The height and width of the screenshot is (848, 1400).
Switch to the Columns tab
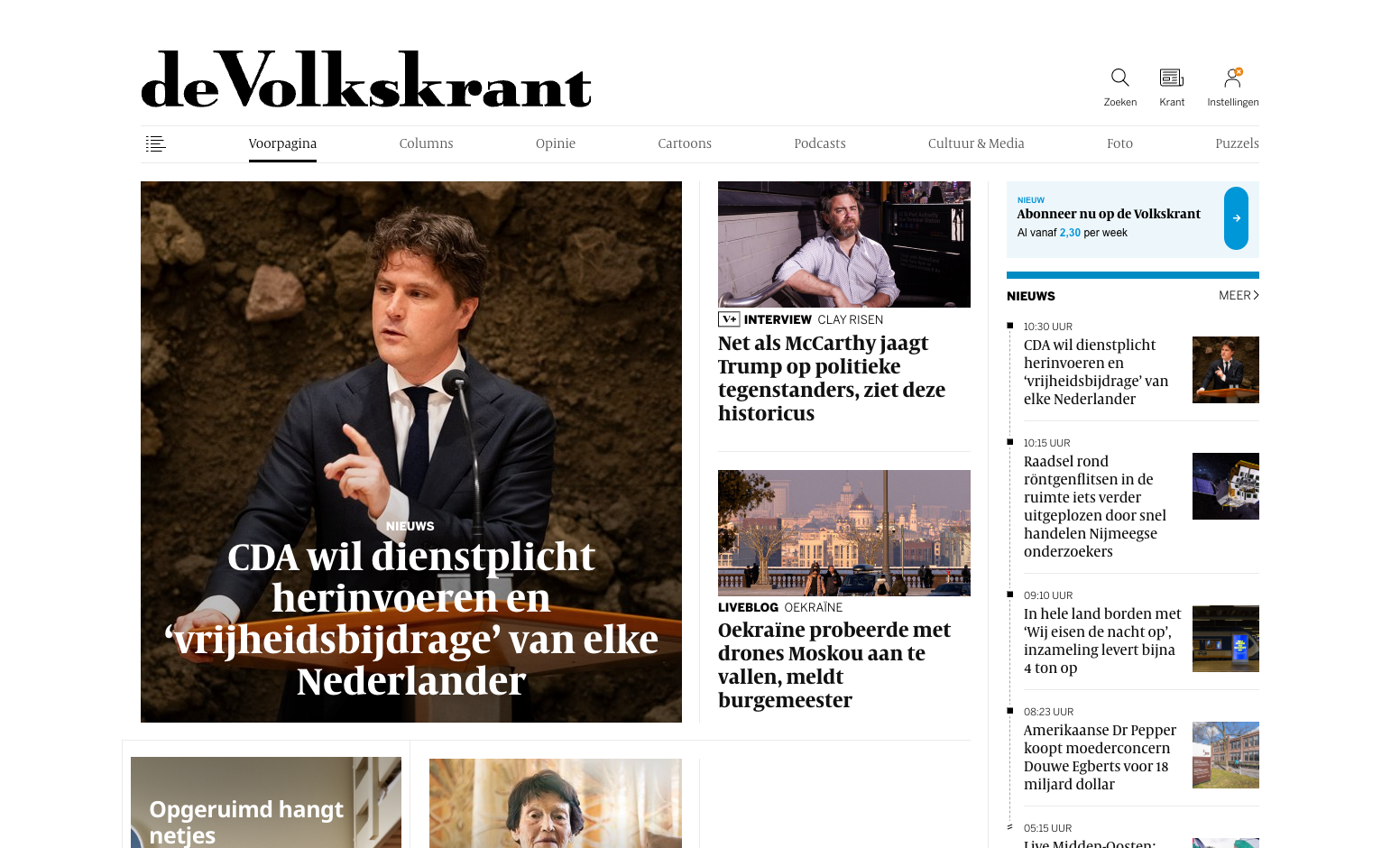[426, 143]
